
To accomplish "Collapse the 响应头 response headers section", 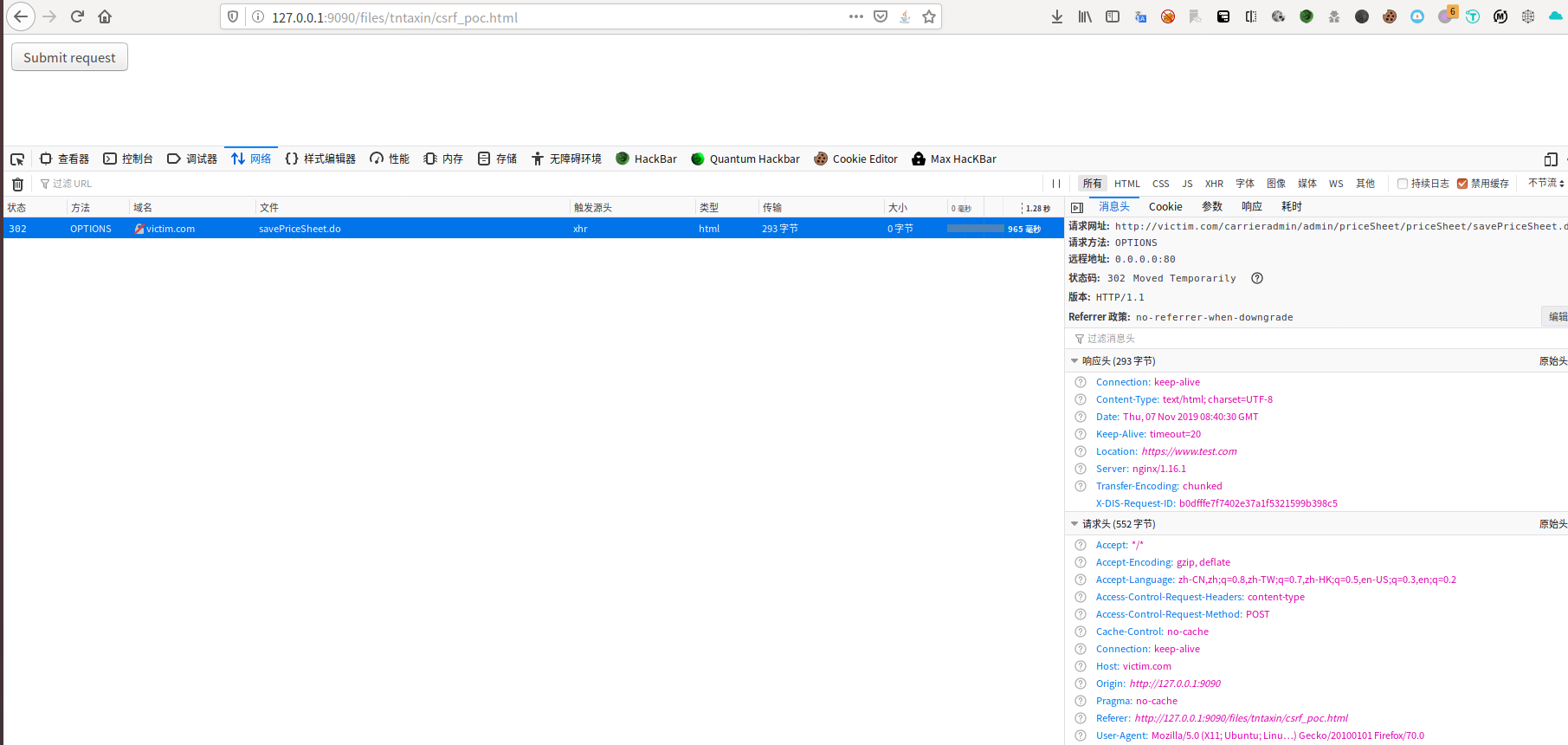I will (1074, 361).
